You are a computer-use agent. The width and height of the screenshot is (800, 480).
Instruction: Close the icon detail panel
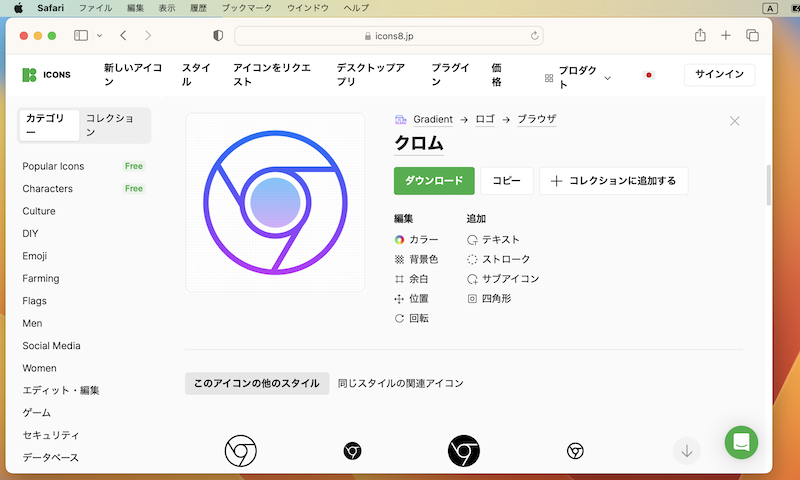pyautogui.click(x=735, y=121)
